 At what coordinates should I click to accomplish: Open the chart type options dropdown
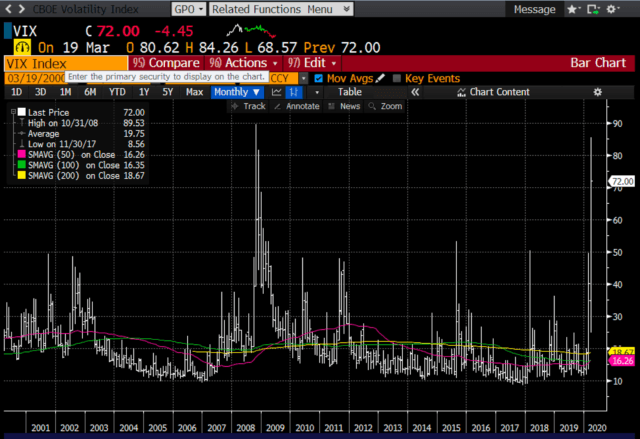coord(317,92)
